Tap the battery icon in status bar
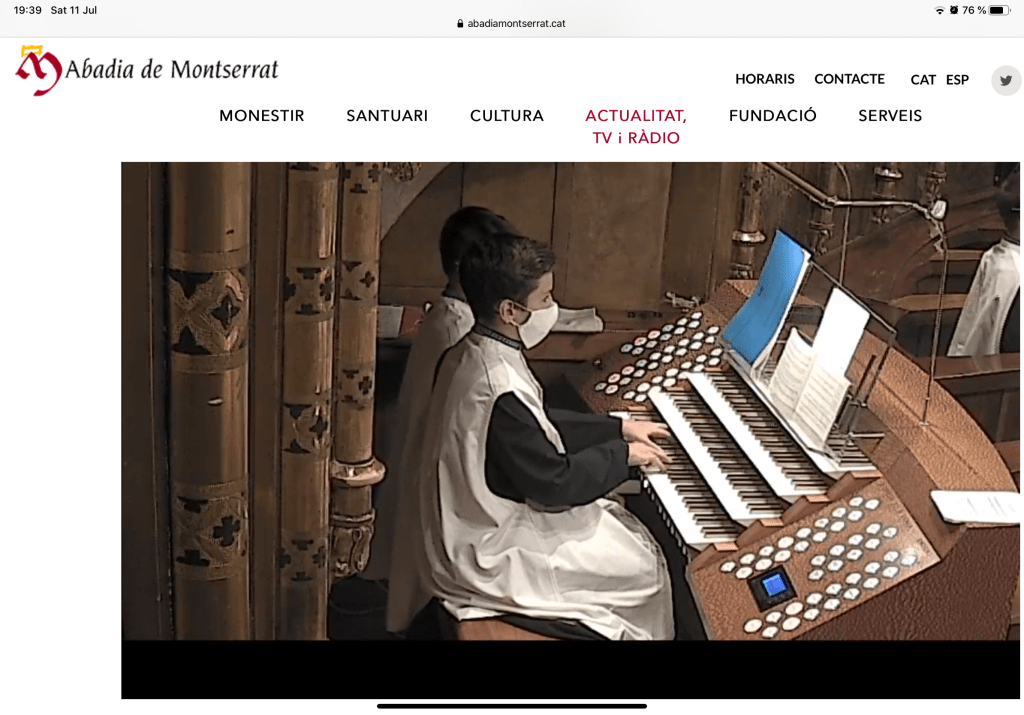1024x715 pixels. (999, 10)
